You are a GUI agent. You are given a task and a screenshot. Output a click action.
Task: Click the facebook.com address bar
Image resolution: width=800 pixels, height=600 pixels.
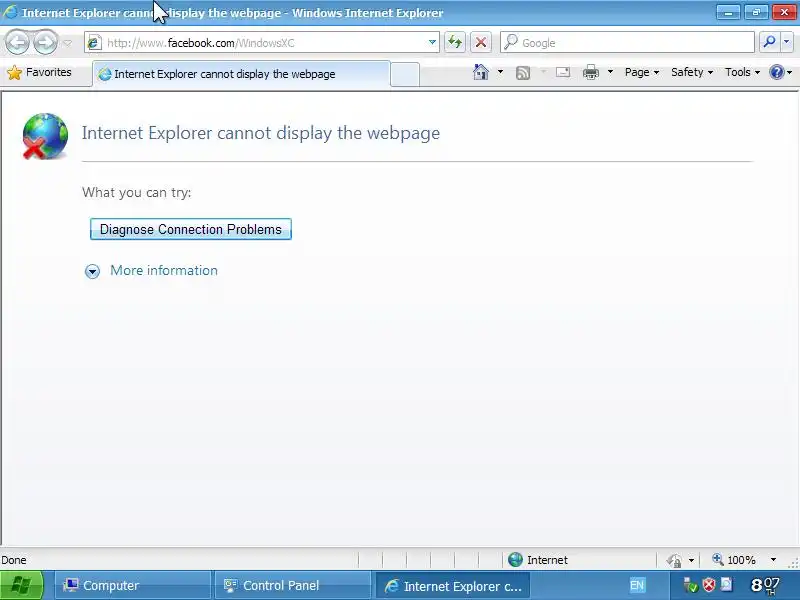[x=262, y=43]
